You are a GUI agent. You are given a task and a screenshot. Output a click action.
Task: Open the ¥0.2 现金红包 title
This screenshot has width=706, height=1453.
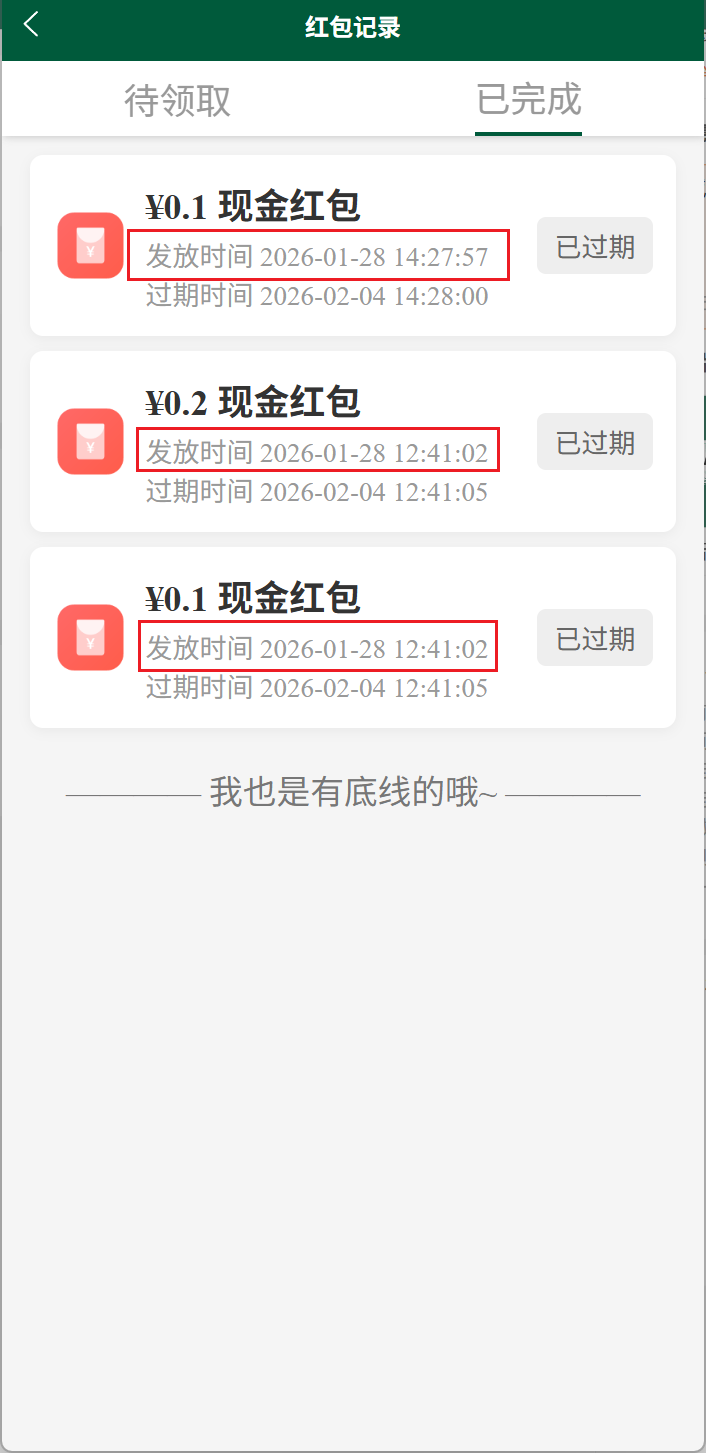253,403
